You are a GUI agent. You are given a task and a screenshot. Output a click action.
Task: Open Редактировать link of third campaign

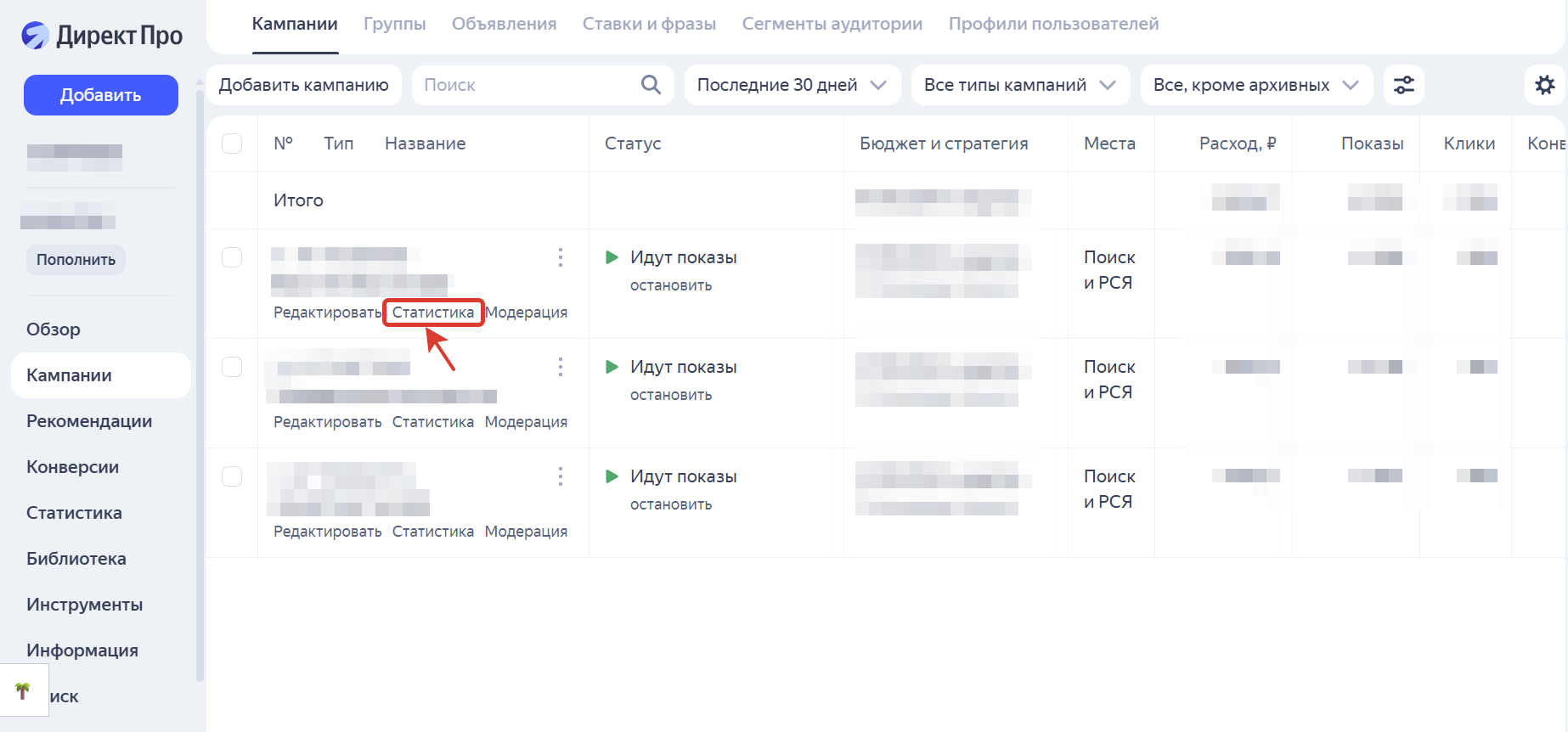point(328,532)
